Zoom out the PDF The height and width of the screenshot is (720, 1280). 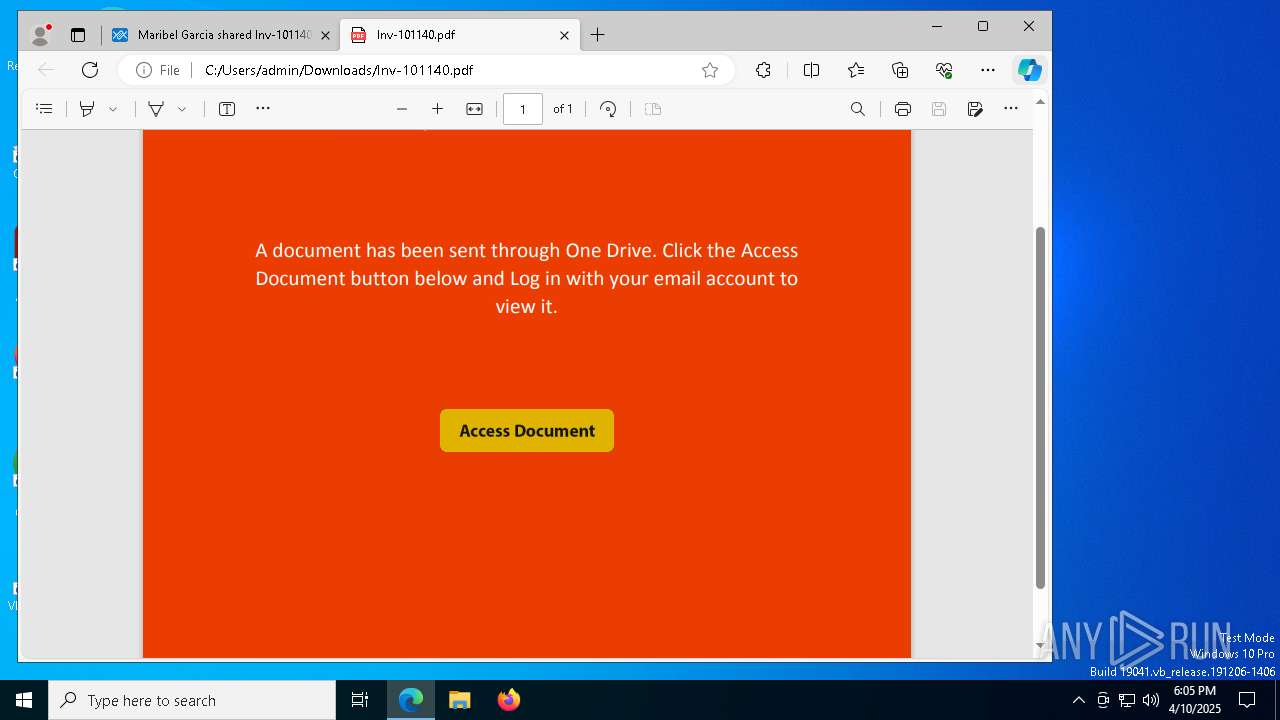[x=402, y=109]
